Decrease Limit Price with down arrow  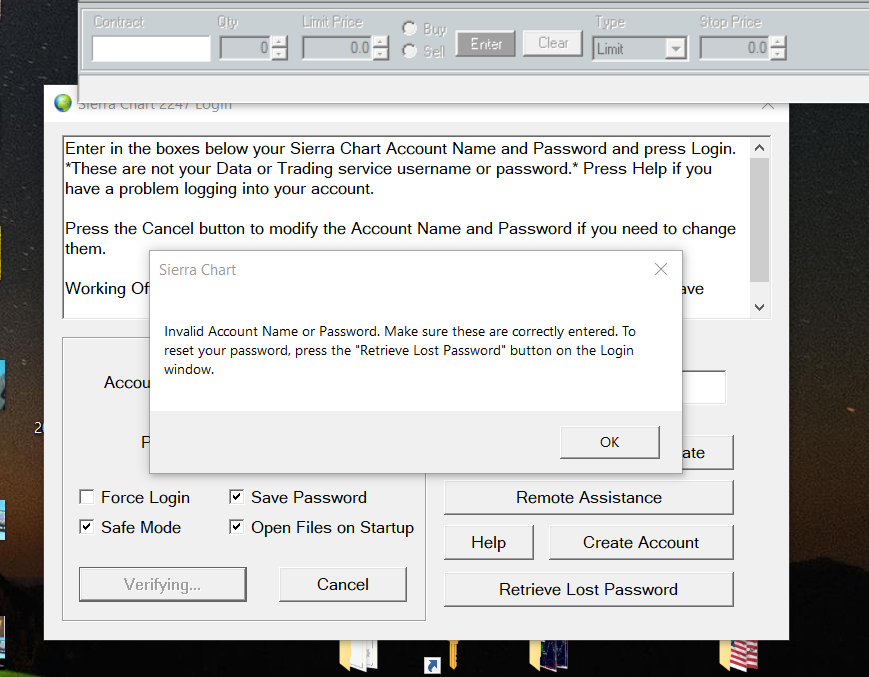click(x=381, y=54)
